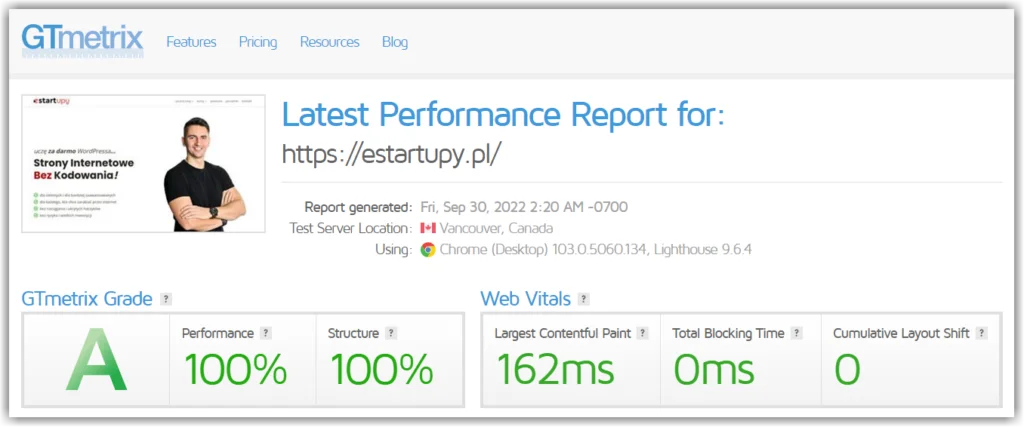This screenshot has width=1024, height=427.
Task: Open the Features menu item
Action: (x=191, y=42)
